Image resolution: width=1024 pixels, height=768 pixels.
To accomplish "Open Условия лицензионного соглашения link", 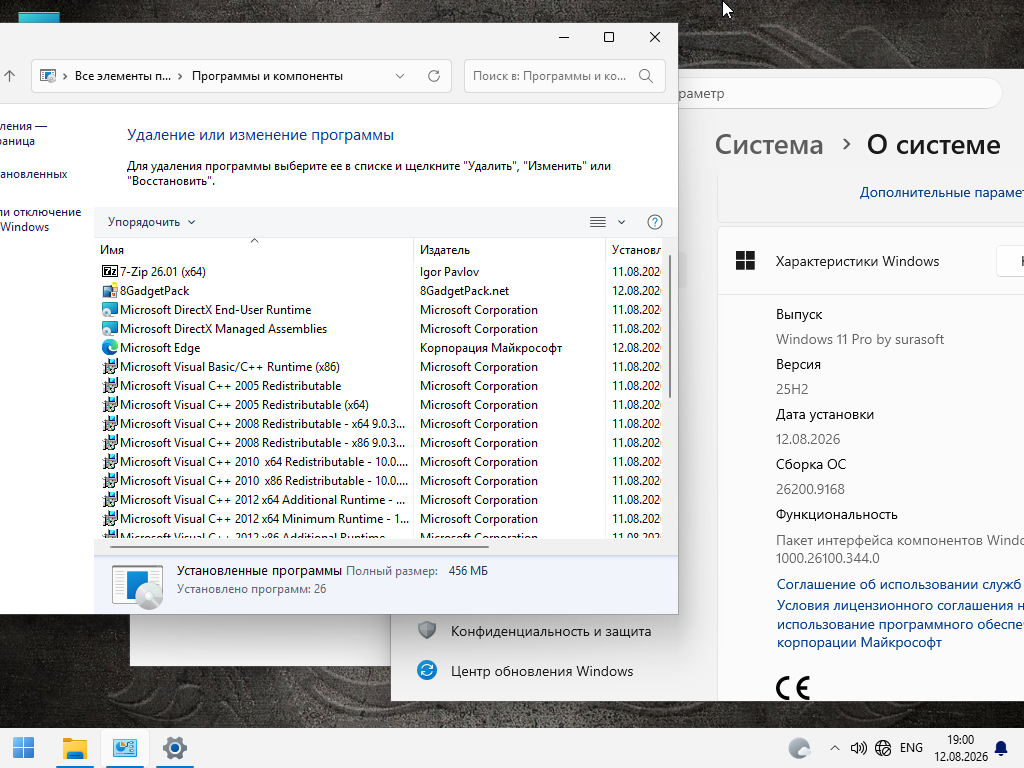I will tap(900, 624).
